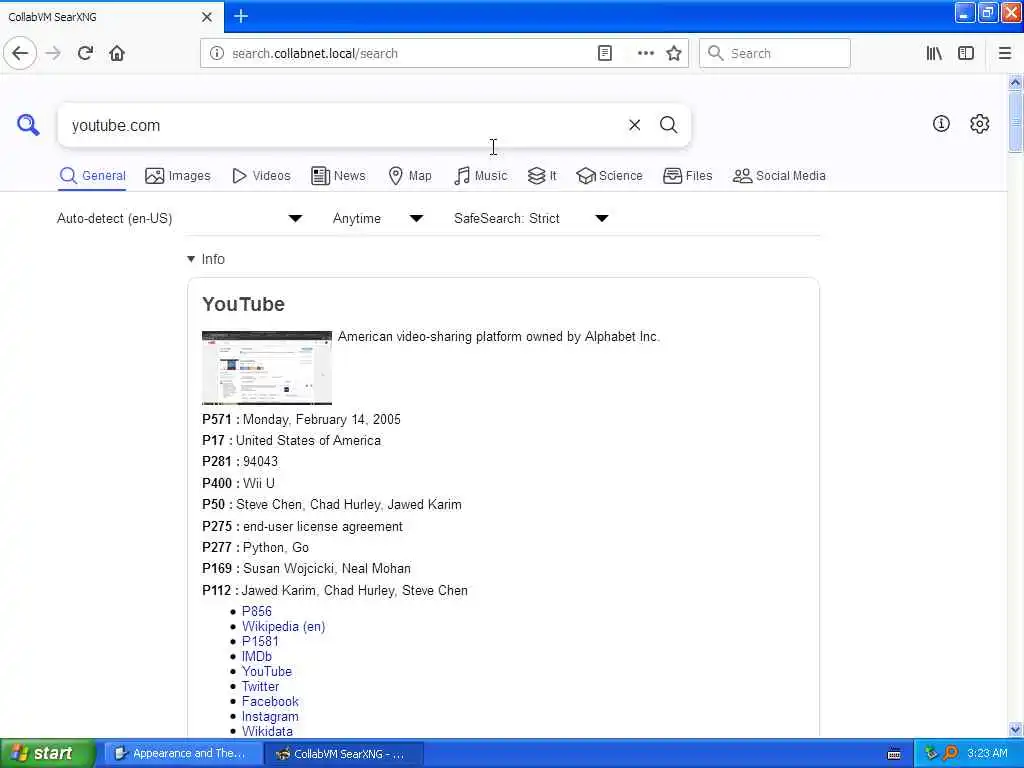Click the browser forward arrow
This screenshot has width=1024, height=768.
(x=53, y=53)
